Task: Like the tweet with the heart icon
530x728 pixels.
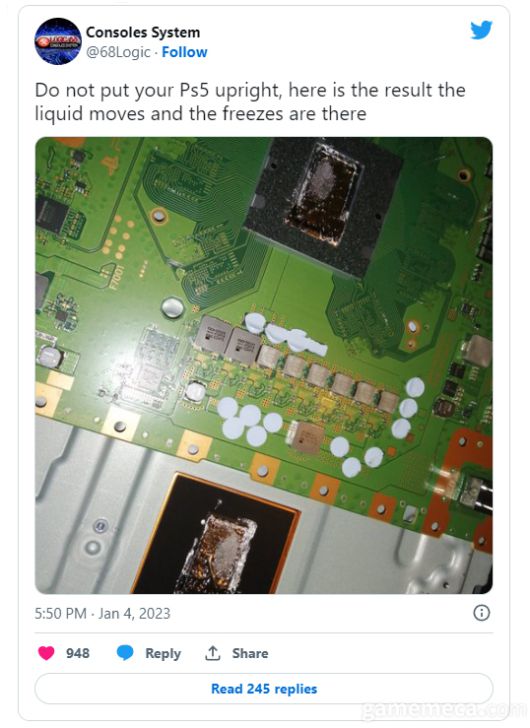Action: pos(46,653)
